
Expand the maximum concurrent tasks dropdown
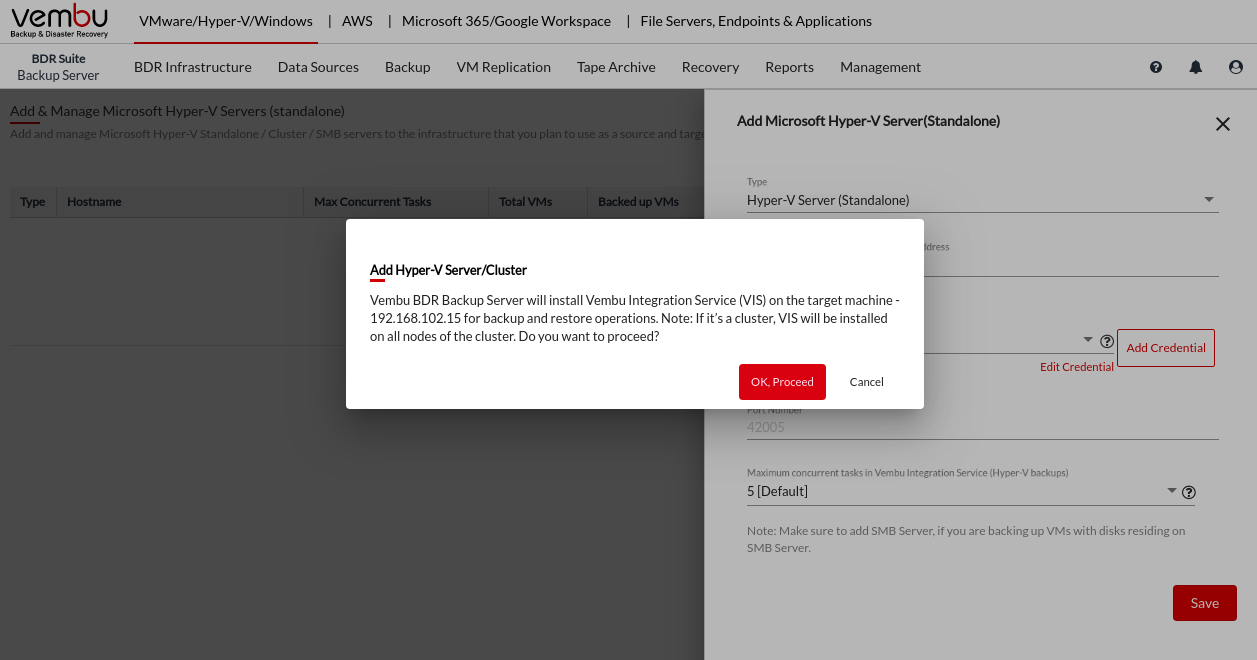pos(1172,491)
